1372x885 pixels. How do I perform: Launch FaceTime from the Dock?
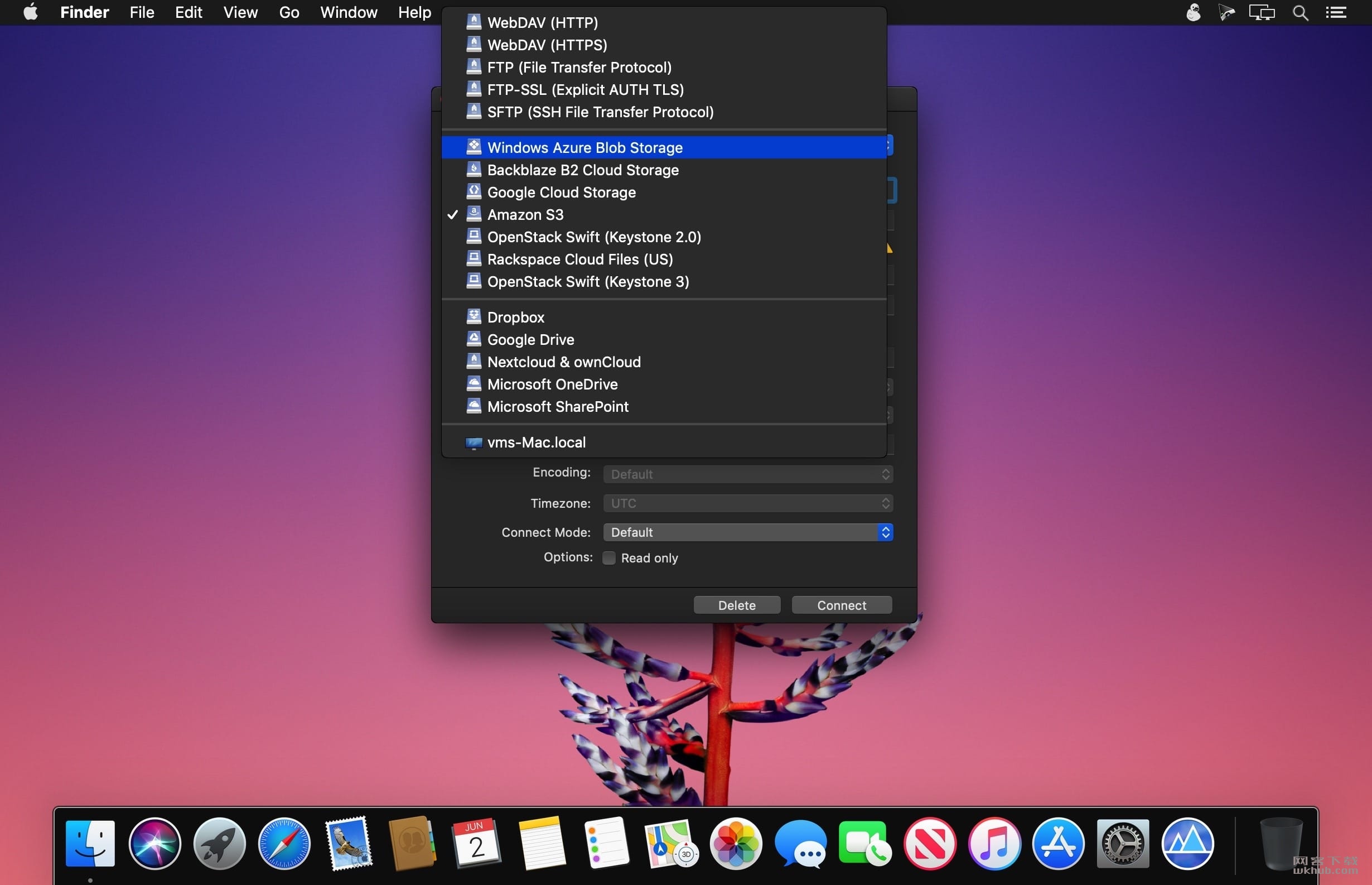pyautogui.click(x=865, y=843)
